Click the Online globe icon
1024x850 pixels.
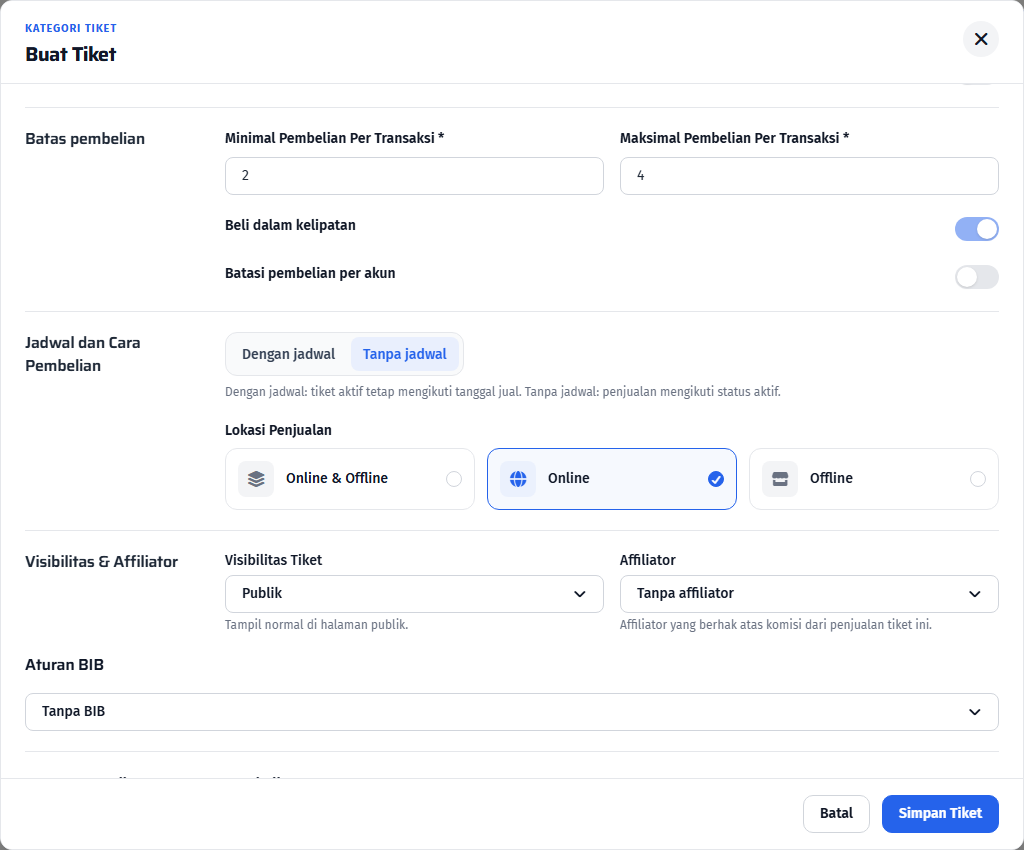click(518, 479)
